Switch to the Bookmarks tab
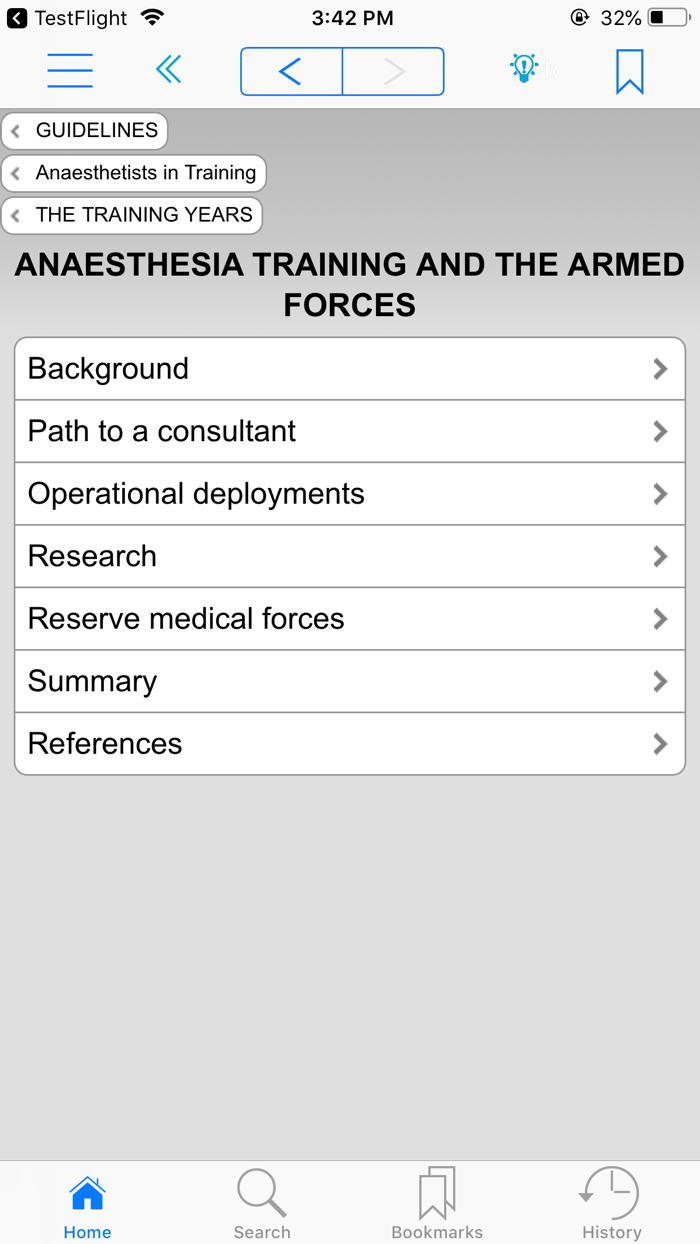Image resolution: width=700 pixels, height=1244 pixels. tap(437, 1204)
